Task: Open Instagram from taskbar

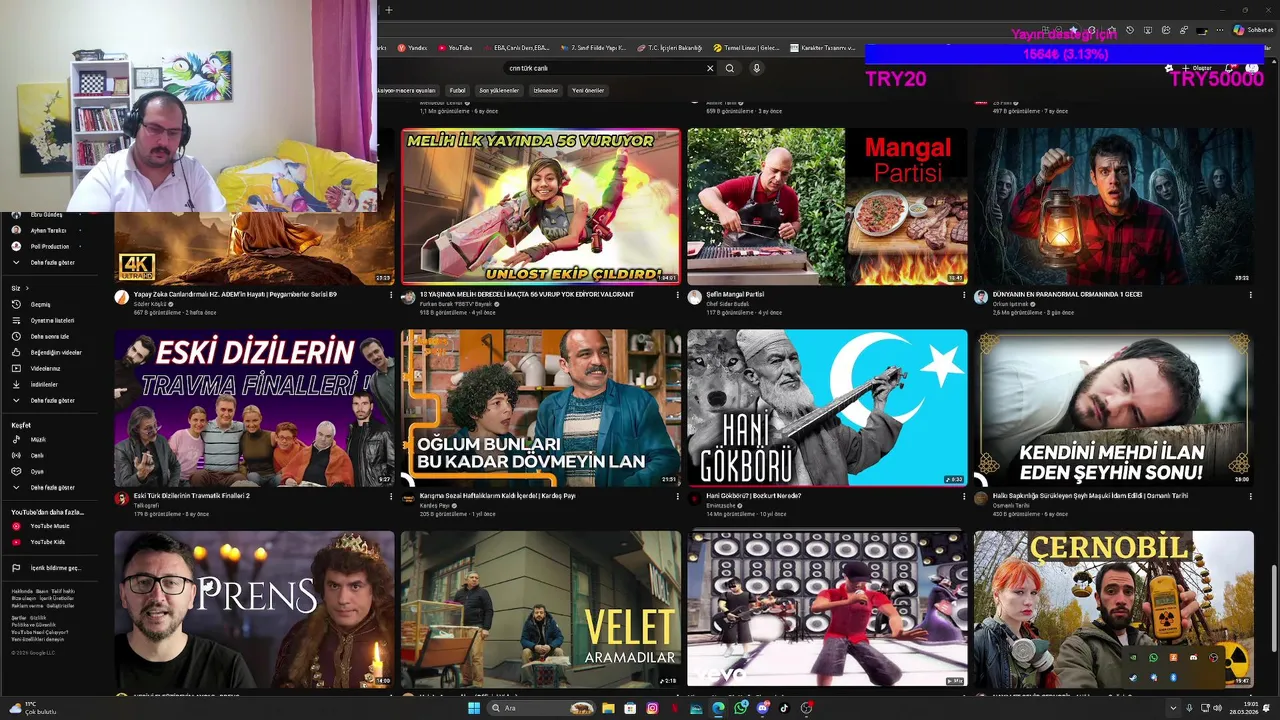Action: pyautogui.click(x=652, y=708)
